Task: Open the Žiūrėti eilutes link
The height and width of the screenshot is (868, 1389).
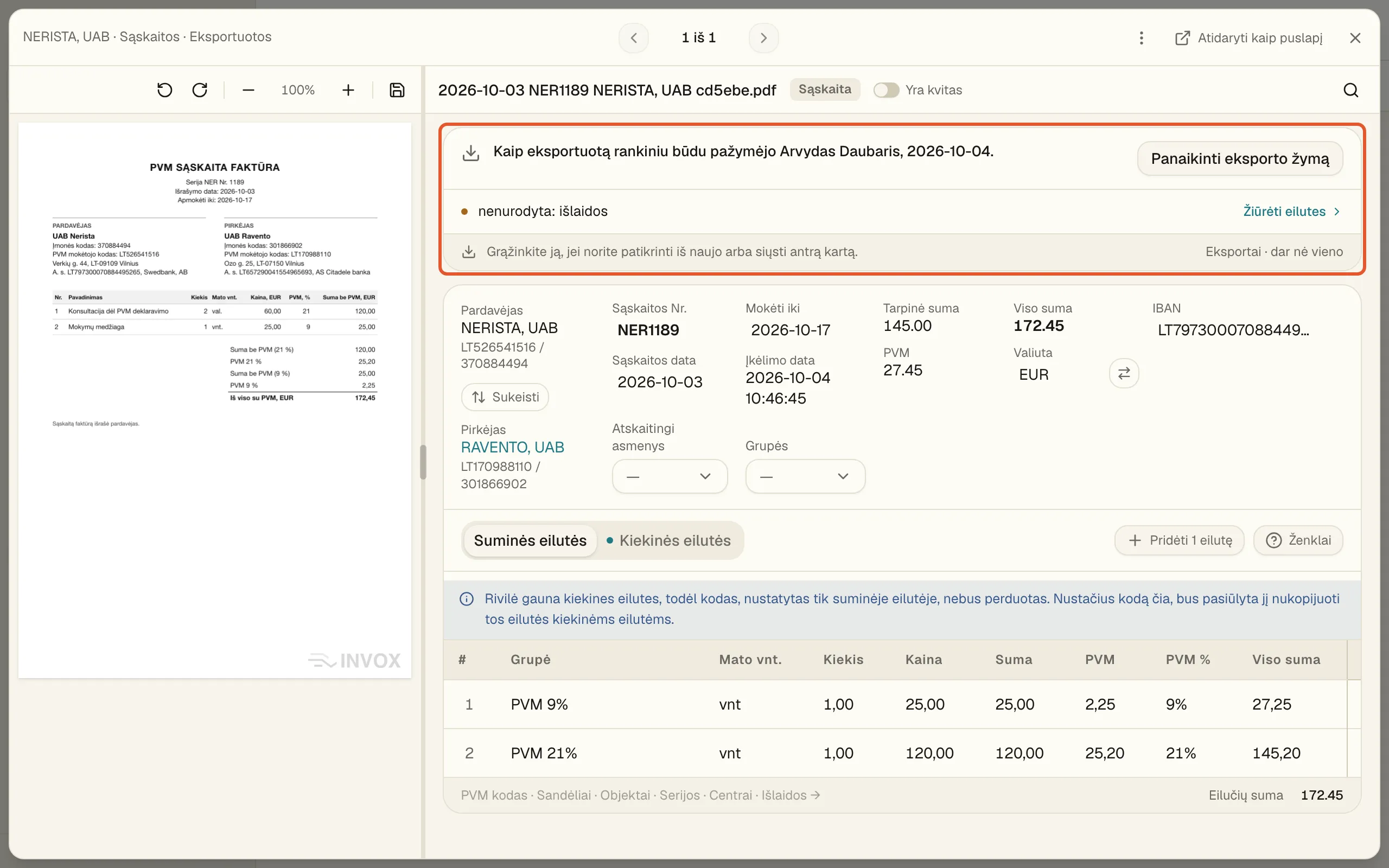Action: pyautogui.click(x=1291, y=211)
